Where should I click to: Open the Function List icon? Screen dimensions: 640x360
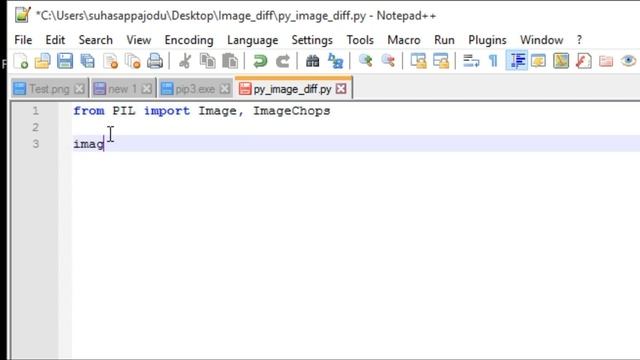584,61
